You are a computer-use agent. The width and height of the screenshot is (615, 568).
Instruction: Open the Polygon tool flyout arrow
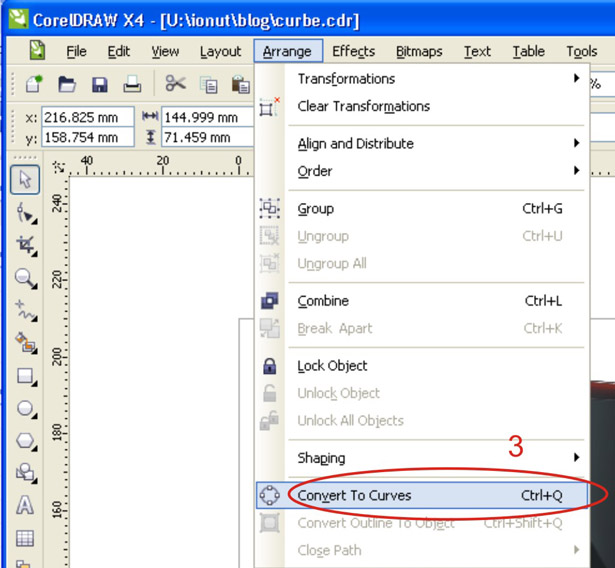point(35,448)
